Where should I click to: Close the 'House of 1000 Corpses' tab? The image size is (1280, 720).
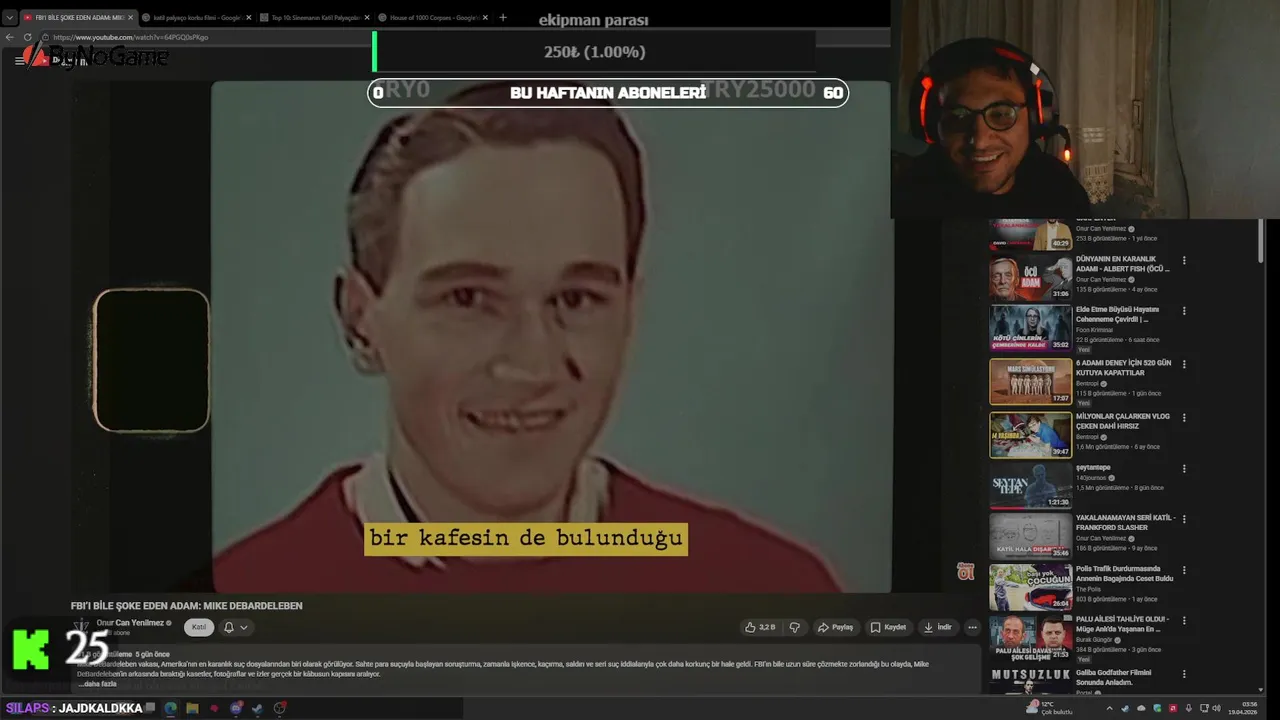pos(485,17)
